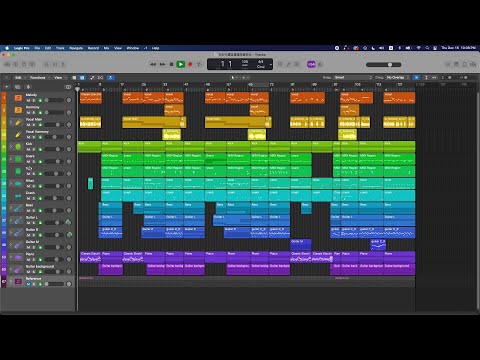Open the Snap mode dropdown set to Smart
480x360 pixels.
point(353,78)
